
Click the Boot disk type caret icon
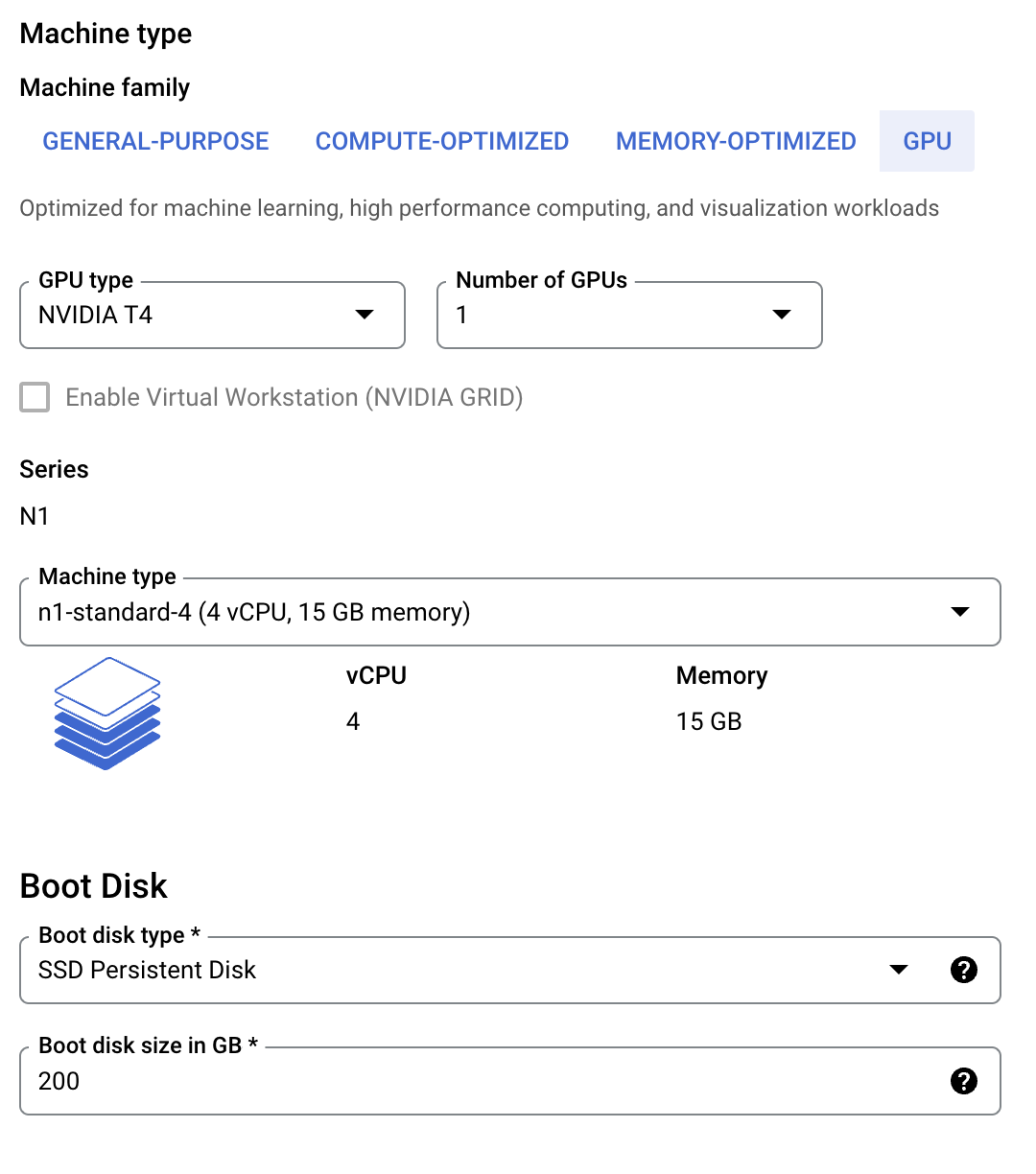pyautogui.click(x=899, y=970)
